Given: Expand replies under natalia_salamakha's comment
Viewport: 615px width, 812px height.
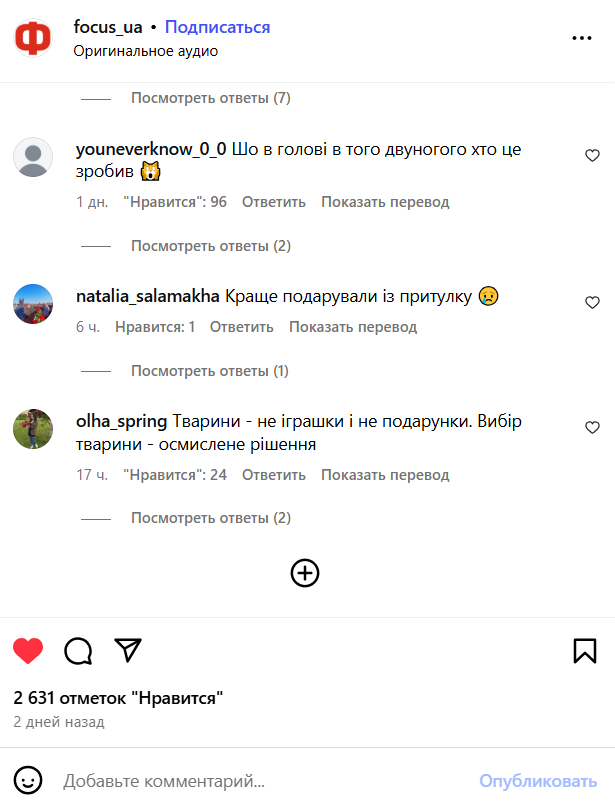Looking at the screenshot, I should [x=209, y=371].
